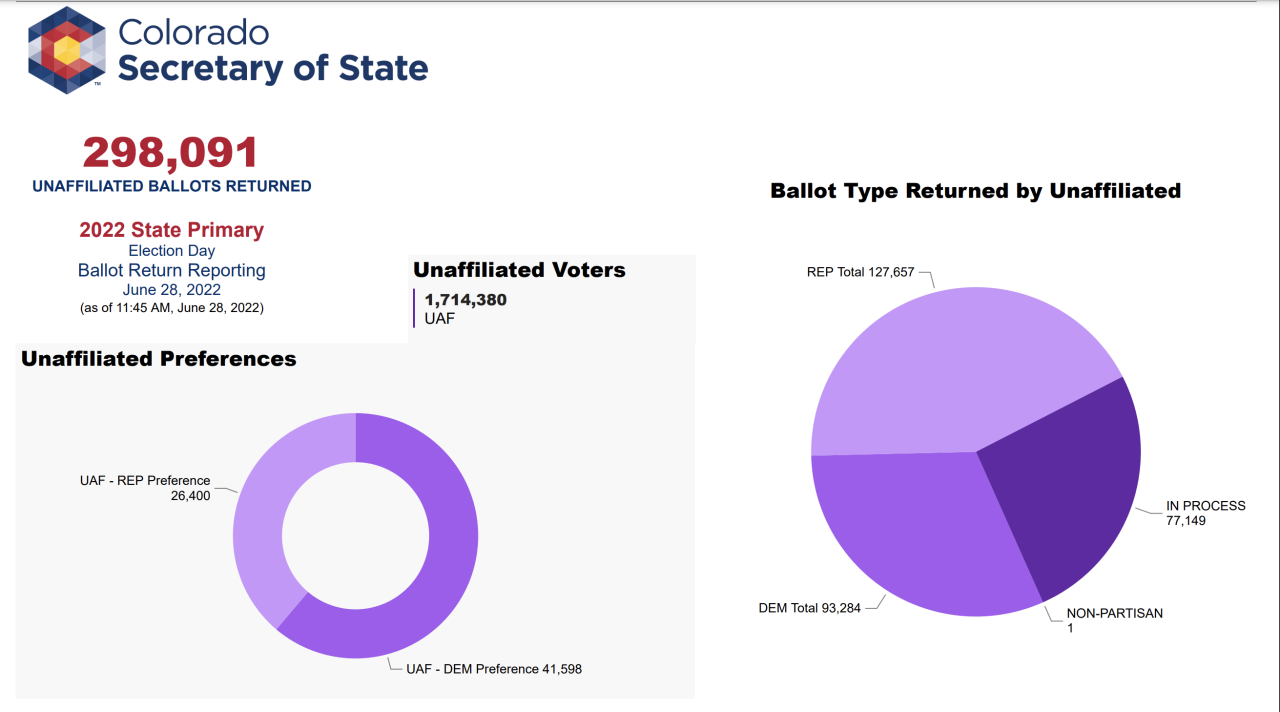Click the UNAFFILIATED BALLOTS RETURNED label
This screenshot has width=1280, height=712.
click(171, 186)
